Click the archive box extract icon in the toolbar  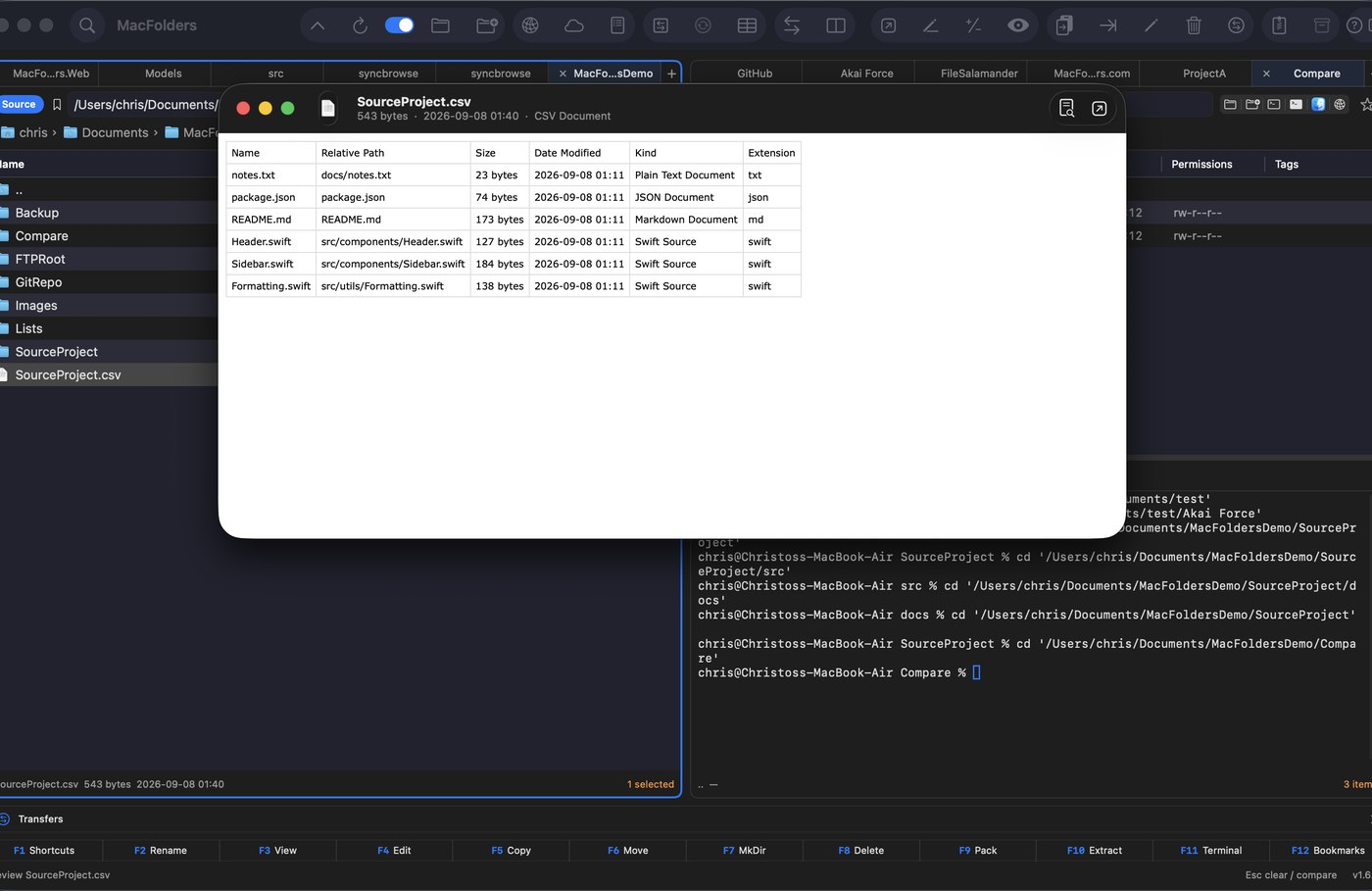click(x=1322, y=25)
